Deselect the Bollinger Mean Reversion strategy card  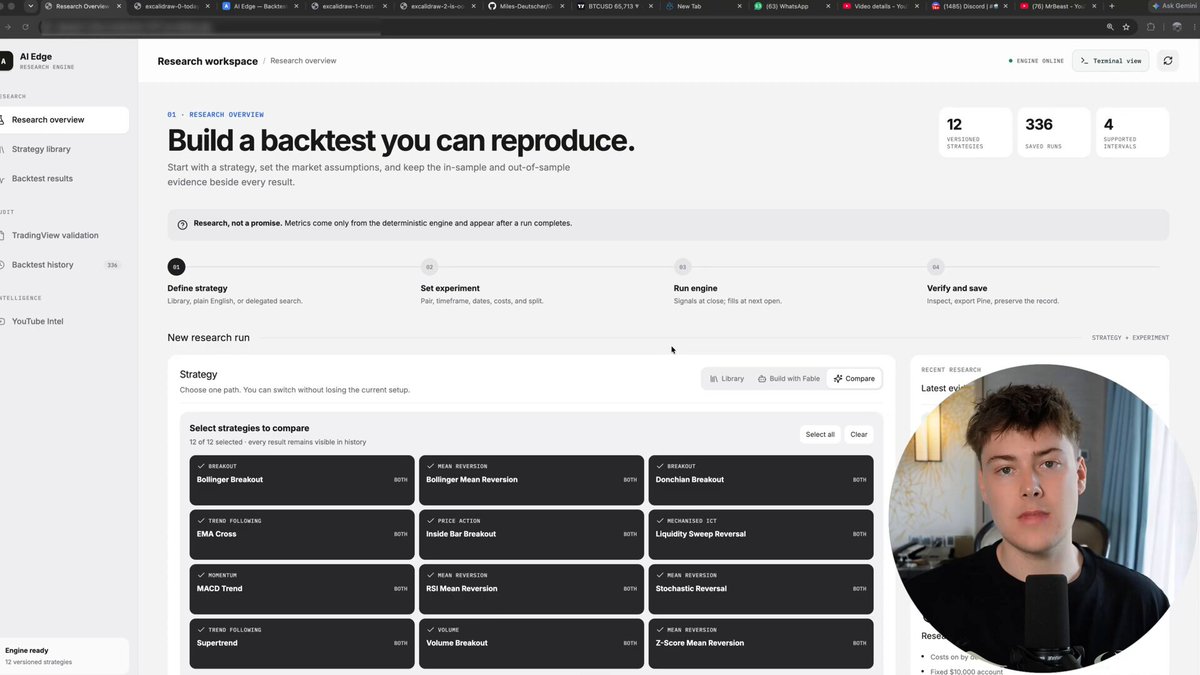pyautogui.click(x=531, y=480)
